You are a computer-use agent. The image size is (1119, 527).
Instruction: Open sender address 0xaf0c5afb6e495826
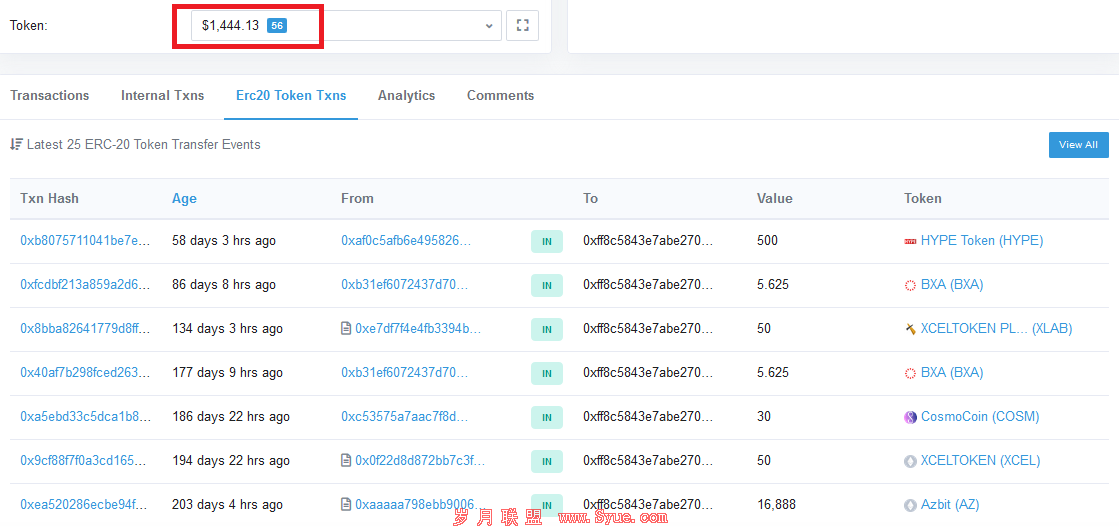[407, 241]
